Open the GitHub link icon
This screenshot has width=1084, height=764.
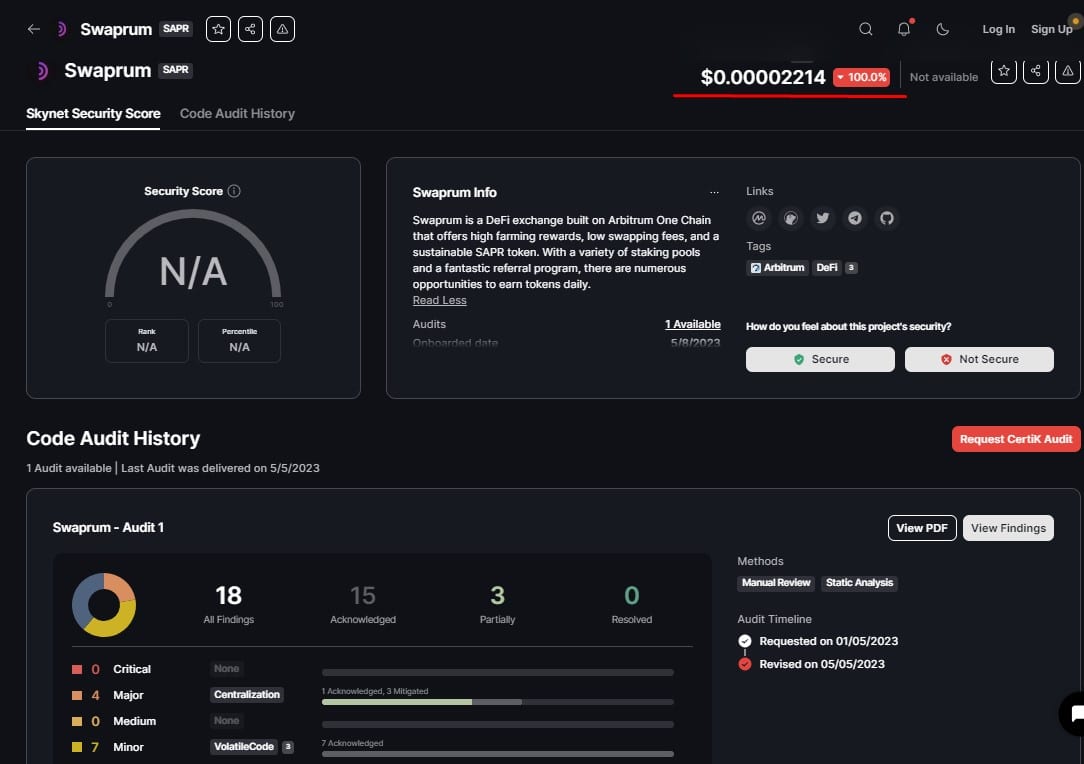[x=887, y=218]
